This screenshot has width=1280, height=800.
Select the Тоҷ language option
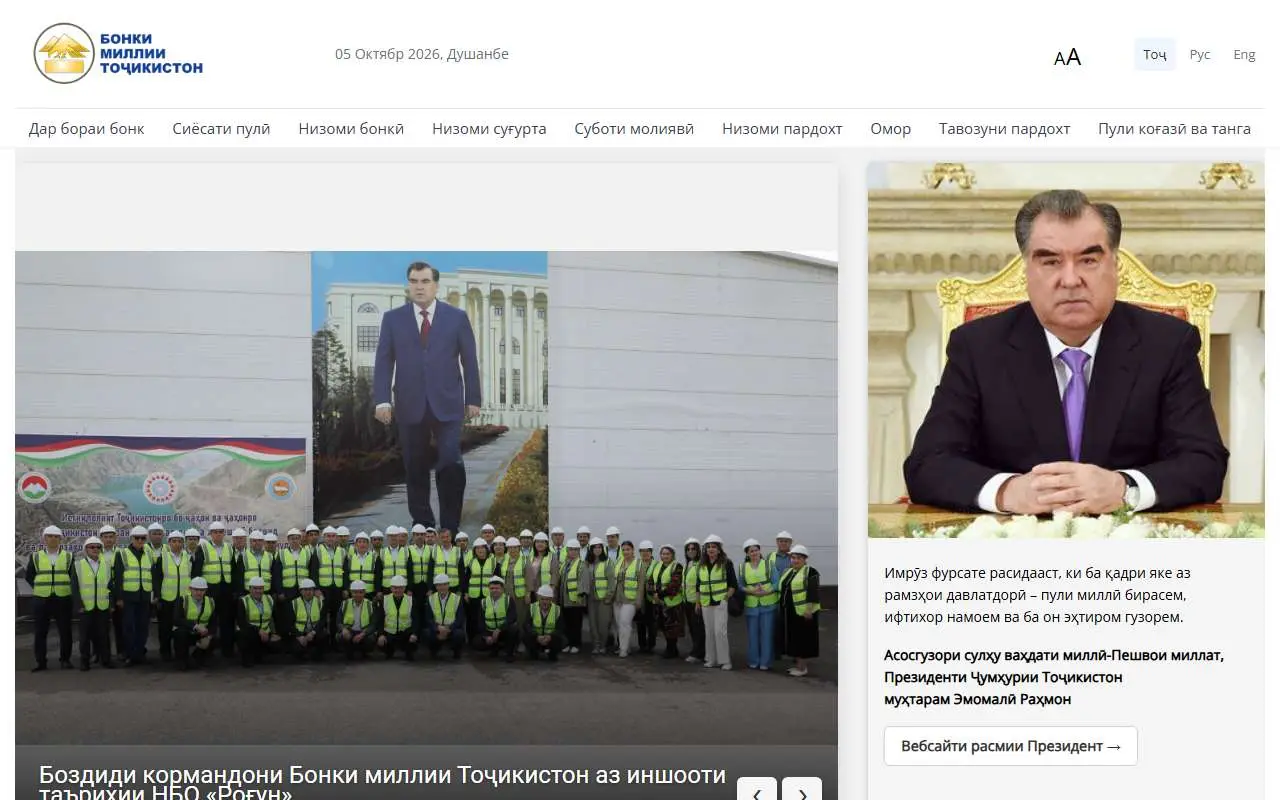[1155, 54]
